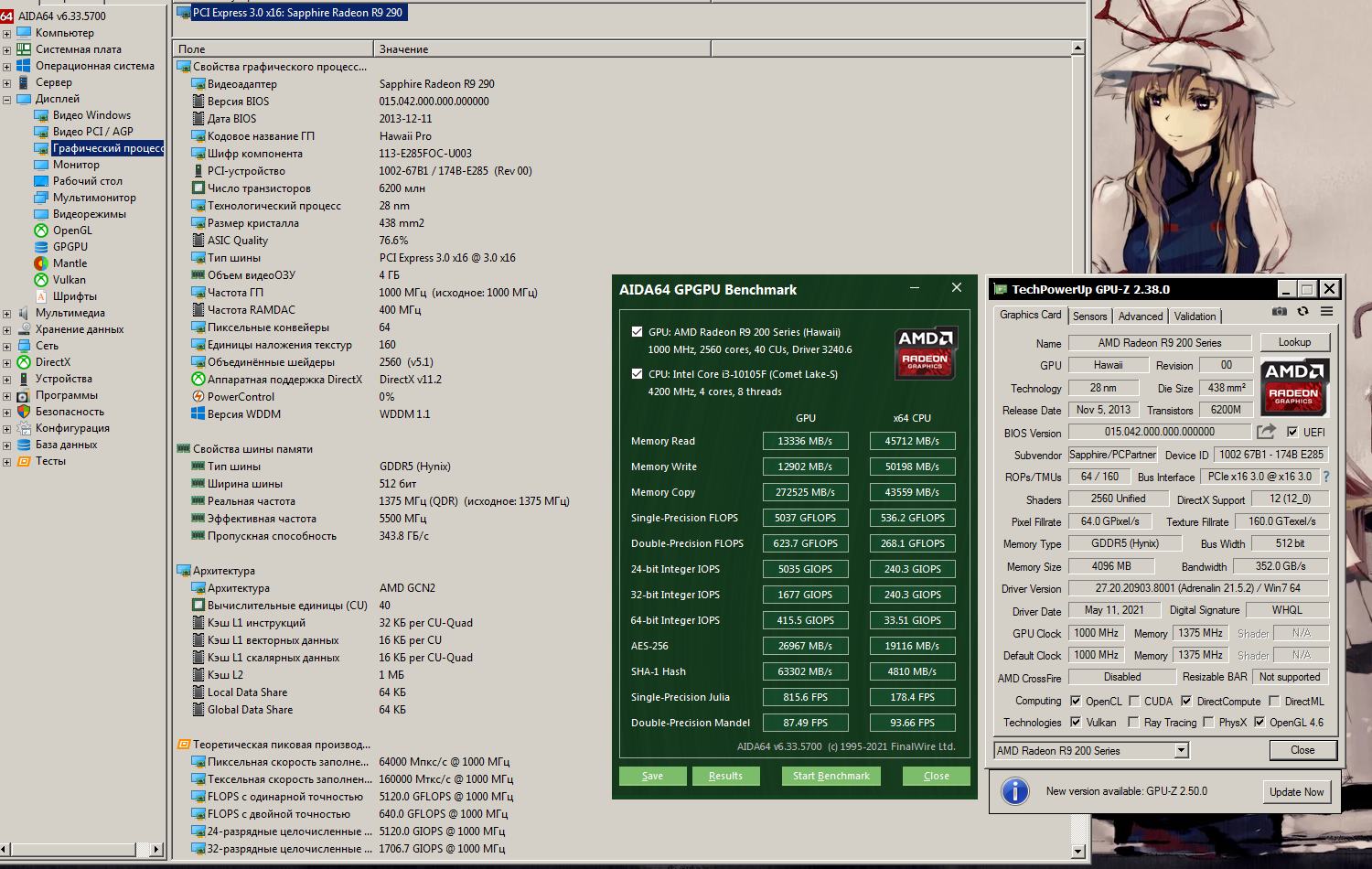Click the GPU-Z refresh icon
The height and width of the screenshot is (869, 1372).
[x=1302, y=312]
